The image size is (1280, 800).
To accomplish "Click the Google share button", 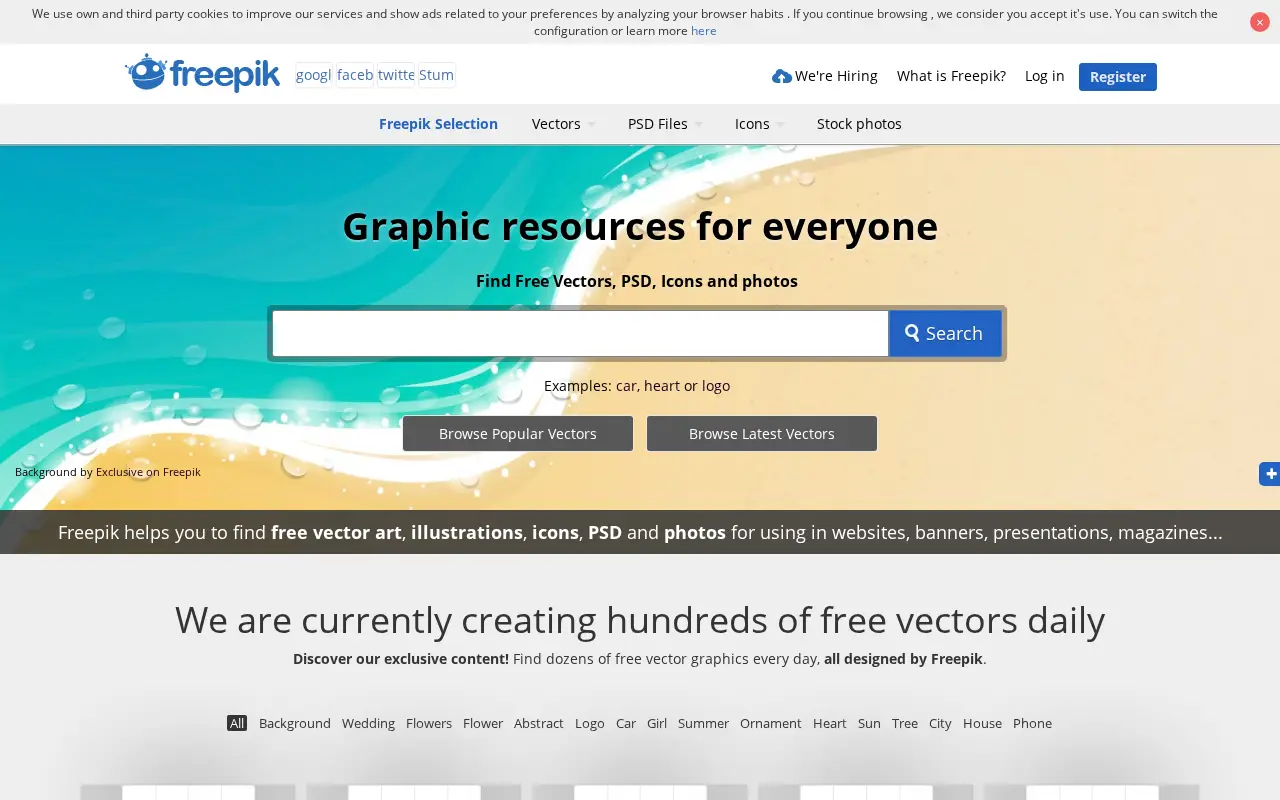I will (x=314, y=75).
